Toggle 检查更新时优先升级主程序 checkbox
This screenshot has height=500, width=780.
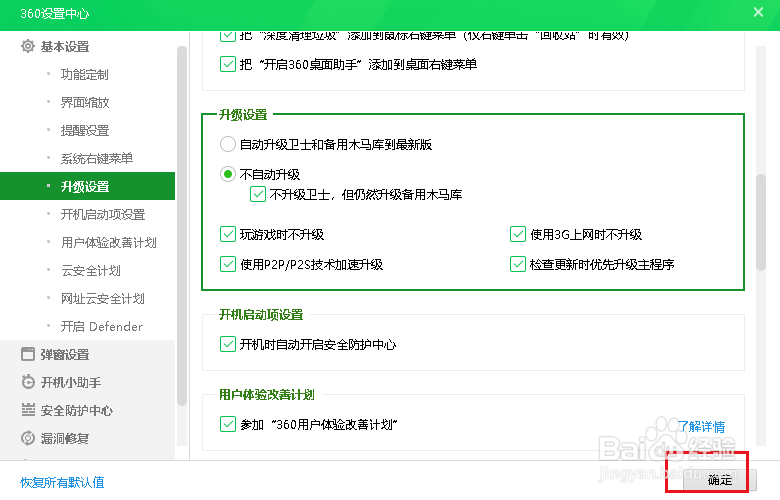tap(518, 264)
